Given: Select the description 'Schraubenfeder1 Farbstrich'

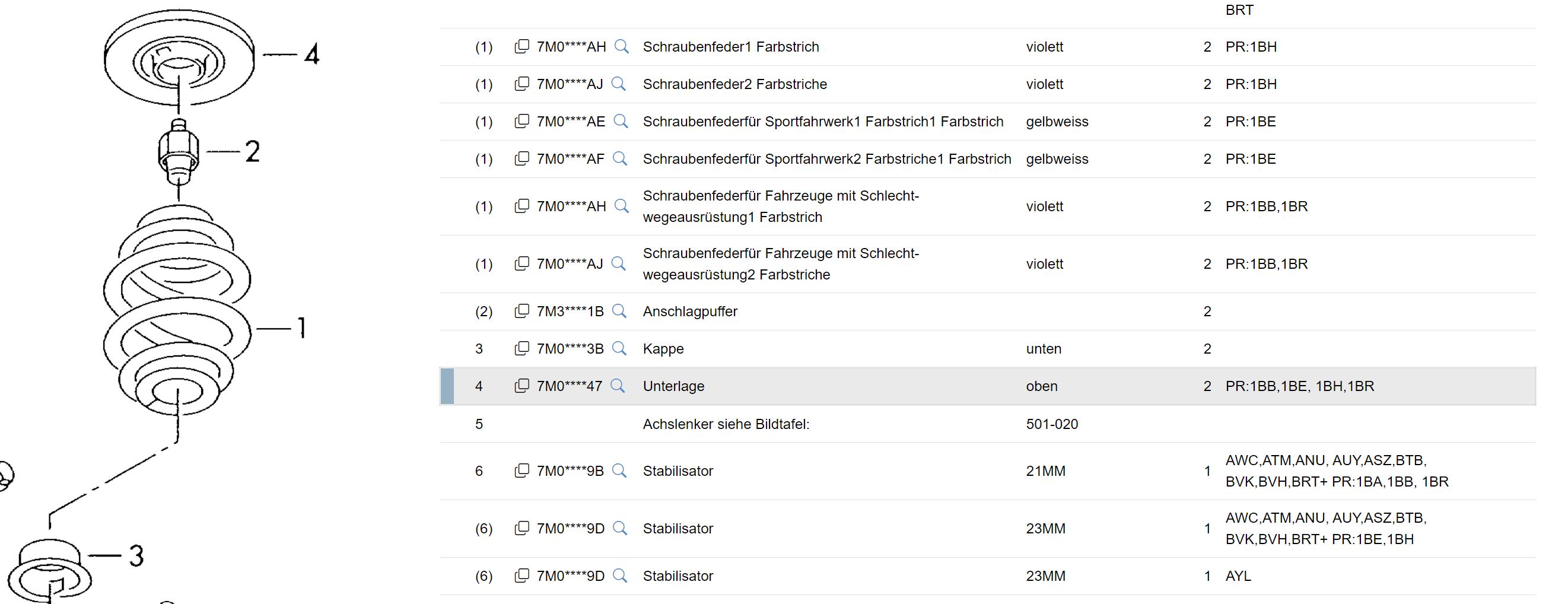Looking at the screenshot, I should [730, 47].
